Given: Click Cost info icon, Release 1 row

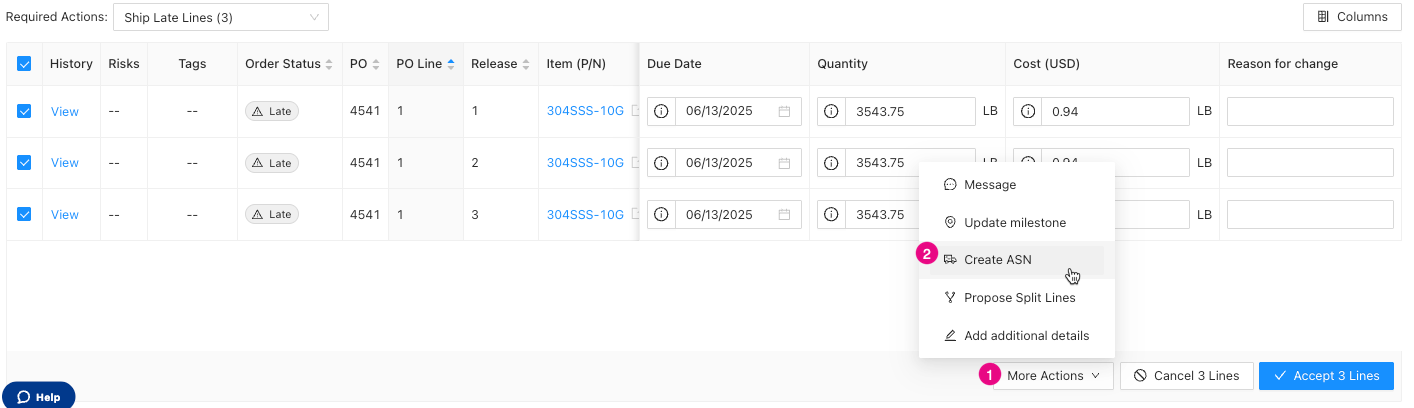Looking at the screenshot, I should (x=1028, y=112).
